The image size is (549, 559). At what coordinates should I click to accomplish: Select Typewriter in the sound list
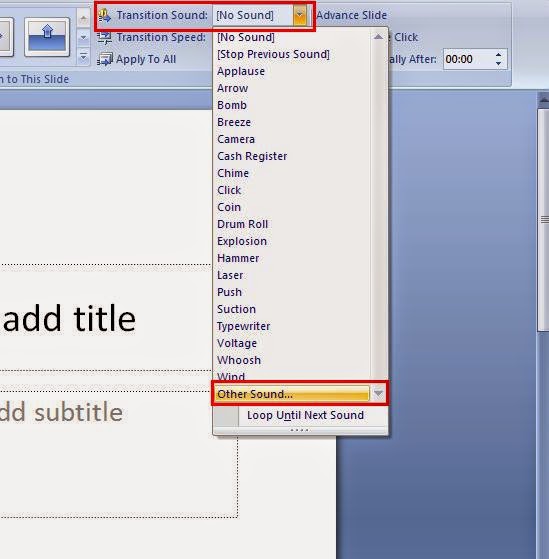click(x=243, y=326)
